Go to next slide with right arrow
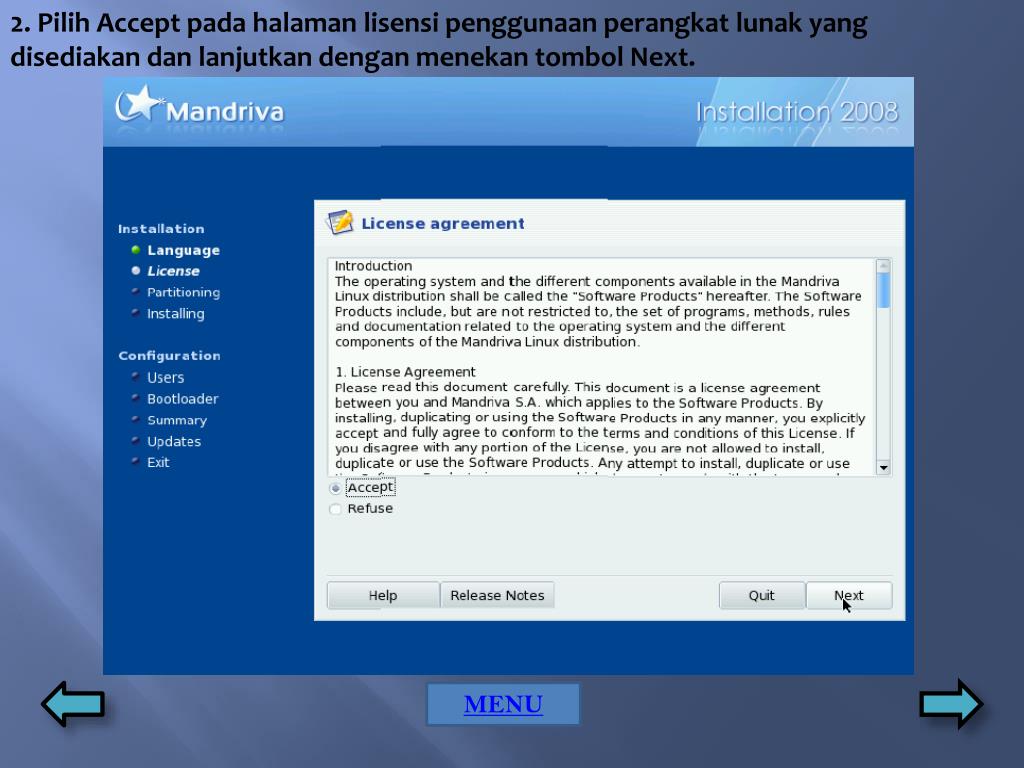1024x768 pixels. (951, 704)
